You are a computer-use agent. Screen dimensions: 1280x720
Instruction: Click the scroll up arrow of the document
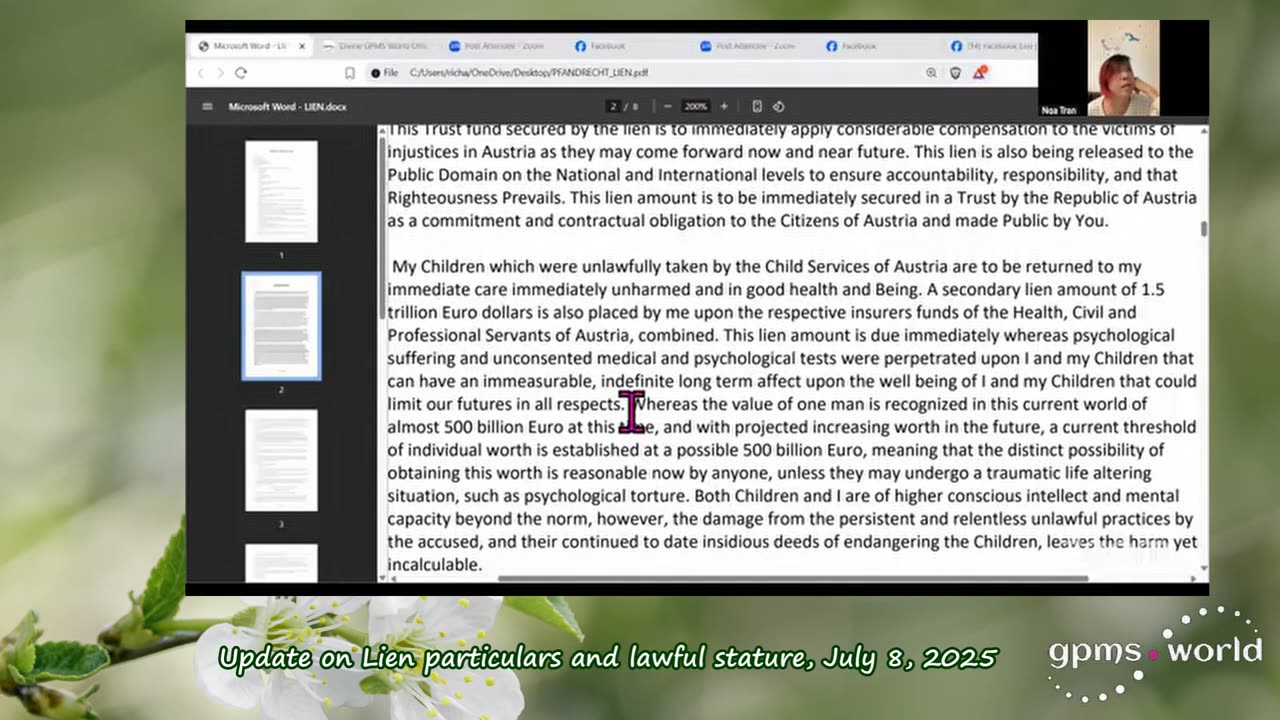(1203, 131)
